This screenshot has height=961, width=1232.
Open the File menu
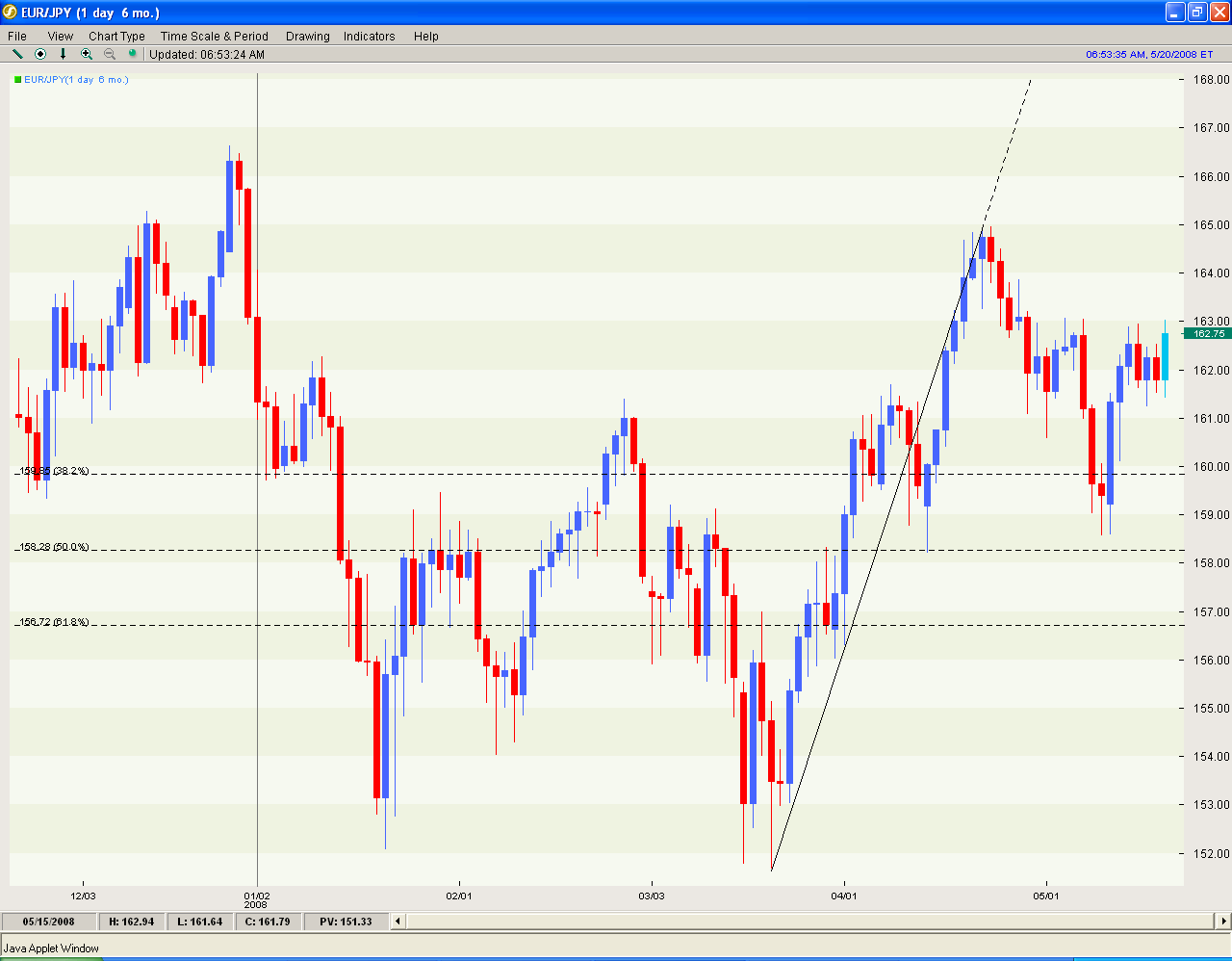(17, 37)
